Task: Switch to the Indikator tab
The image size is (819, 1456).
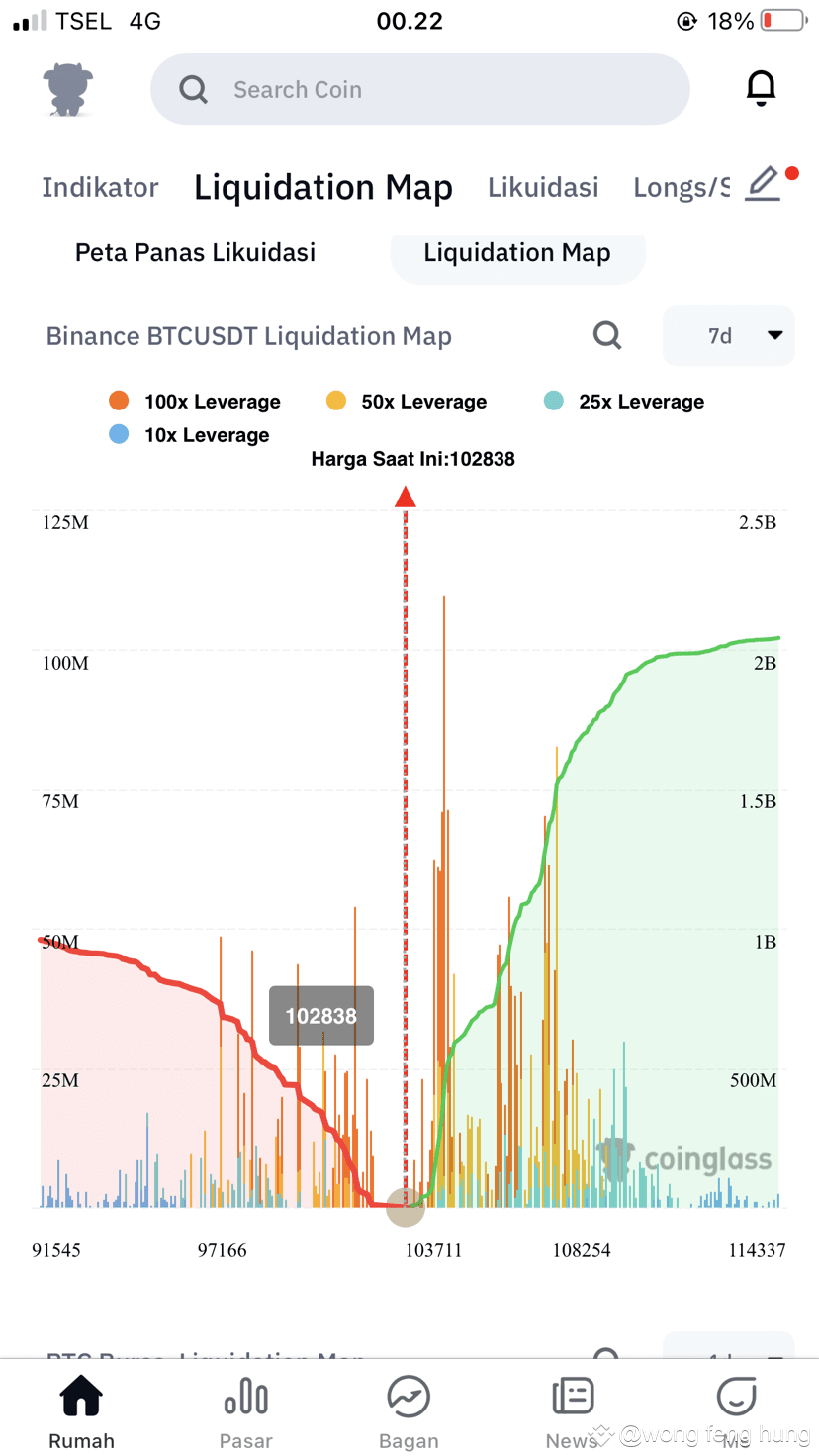Action: pos(100,187)
